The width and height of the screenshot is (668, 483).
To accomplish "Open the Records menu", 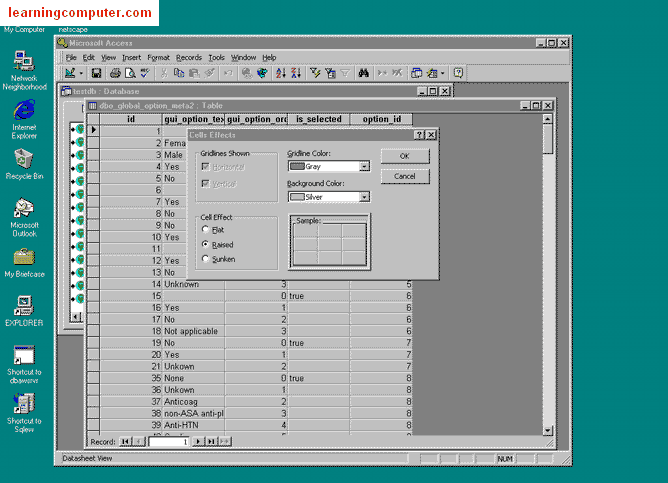I will tap(189, 58).
